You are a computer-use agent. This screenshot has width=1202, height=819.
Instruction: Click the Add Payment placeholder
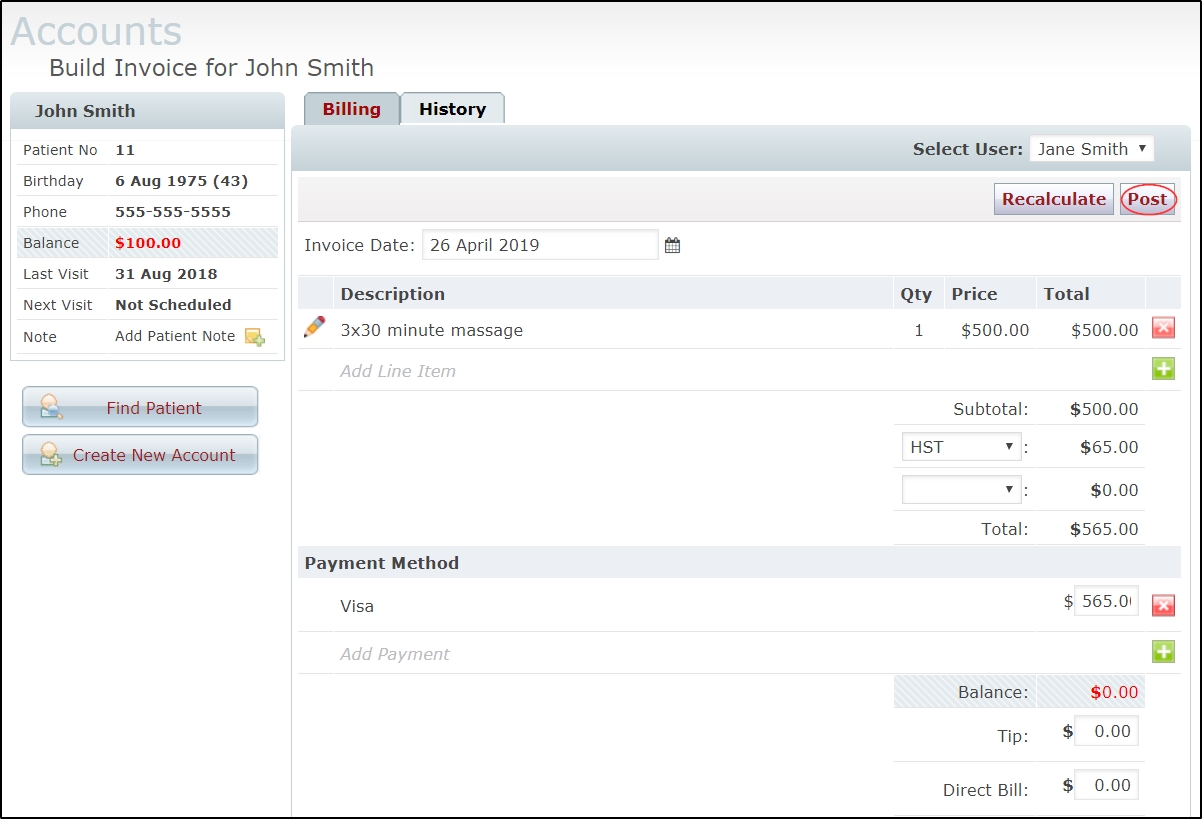pyautogui.click(x=395, y=654)
